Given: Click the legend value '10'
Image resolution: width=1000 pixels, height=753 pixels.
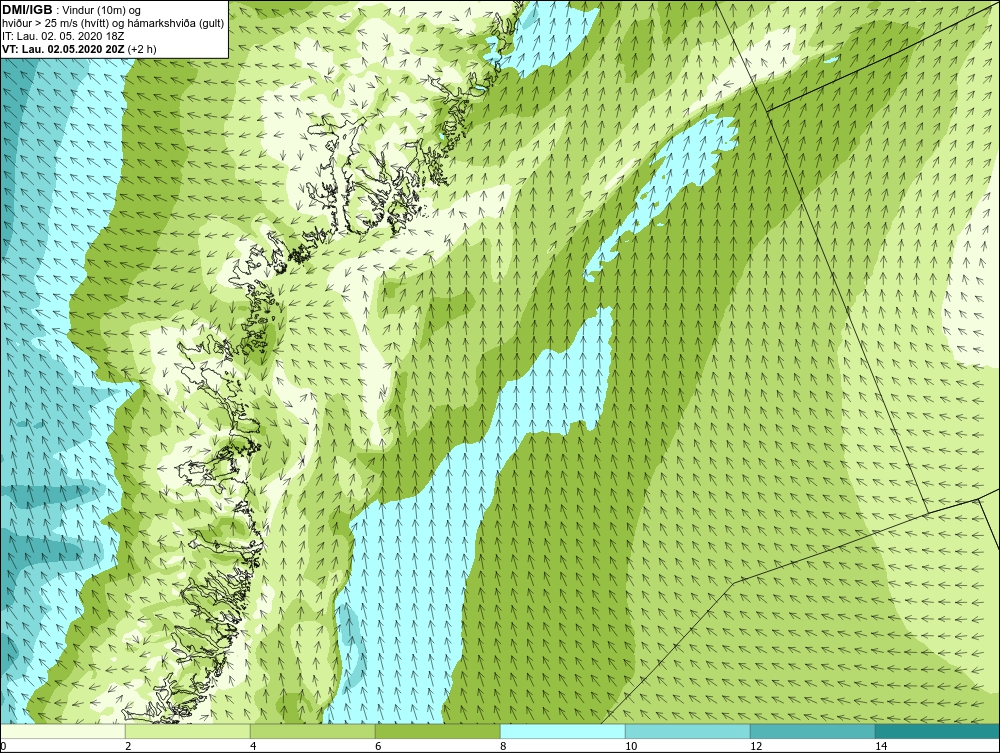Looking at the screenshot, I should tap(631, 746).
